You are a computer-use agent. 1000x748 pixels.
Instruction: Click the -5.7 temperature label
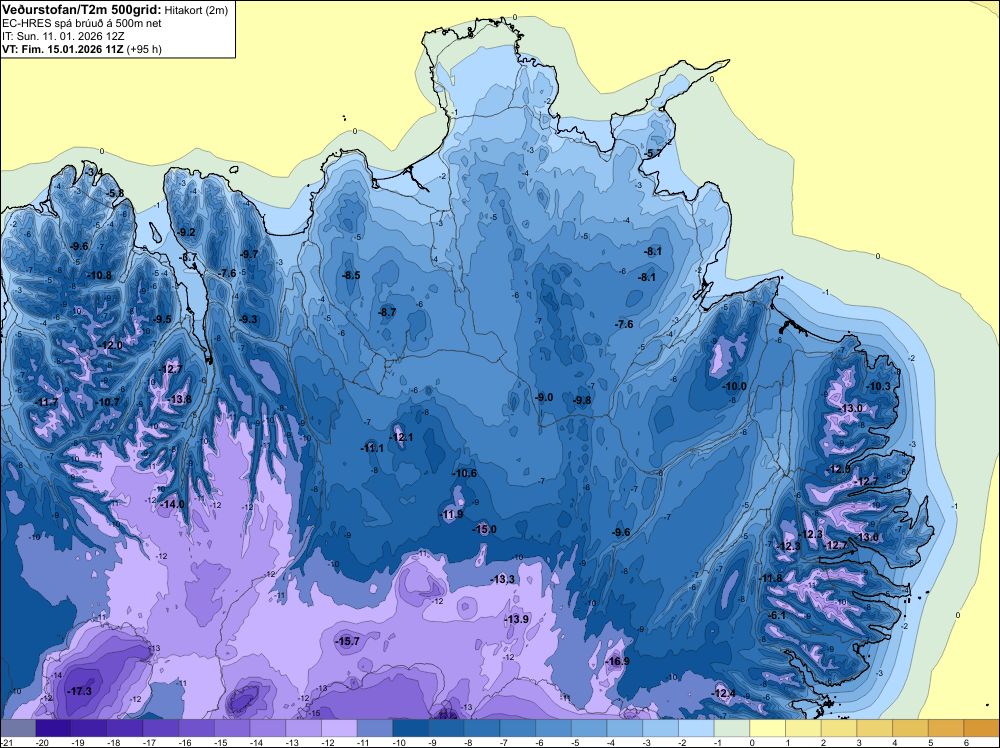click(653, 154)
